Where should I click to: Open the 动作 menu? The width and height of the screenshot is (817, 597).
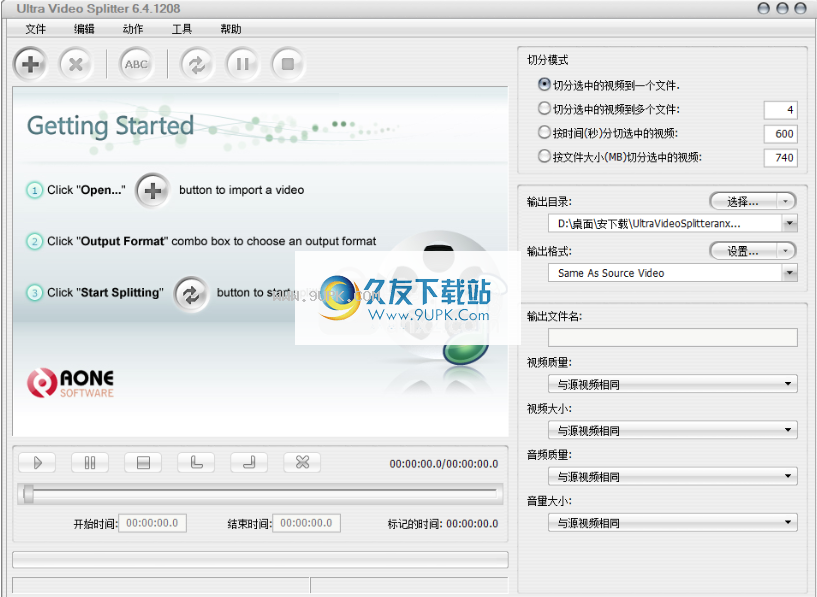pos(133,29)
